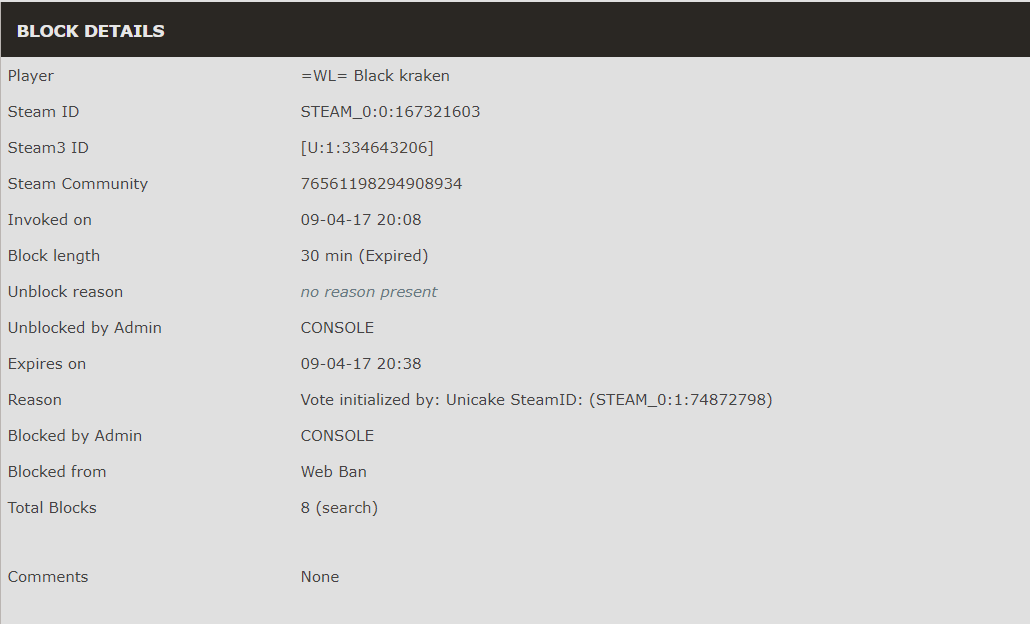This screenshot has width=1030, height=624.
Task: Click the Total Blocks label
Action: (x=52, y=508)
